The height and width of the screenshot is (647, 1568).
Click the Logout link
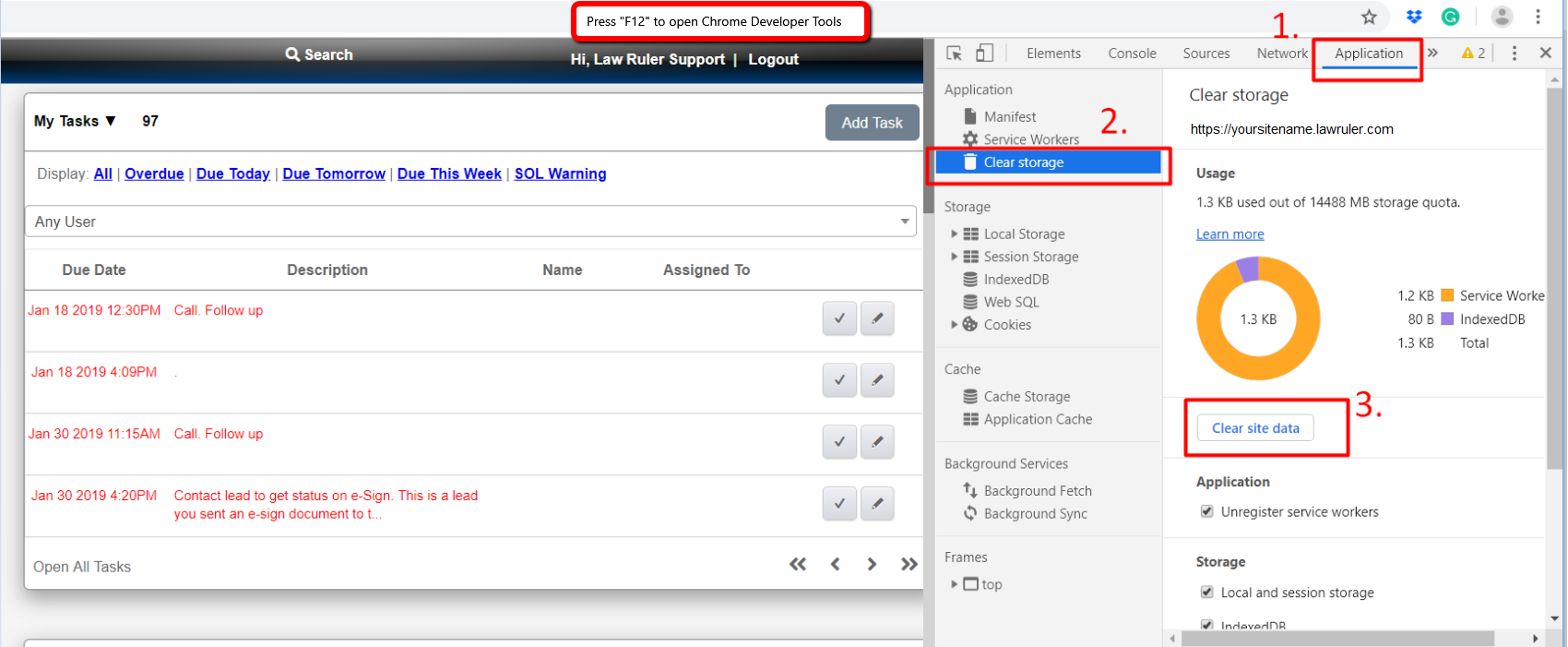773,59
